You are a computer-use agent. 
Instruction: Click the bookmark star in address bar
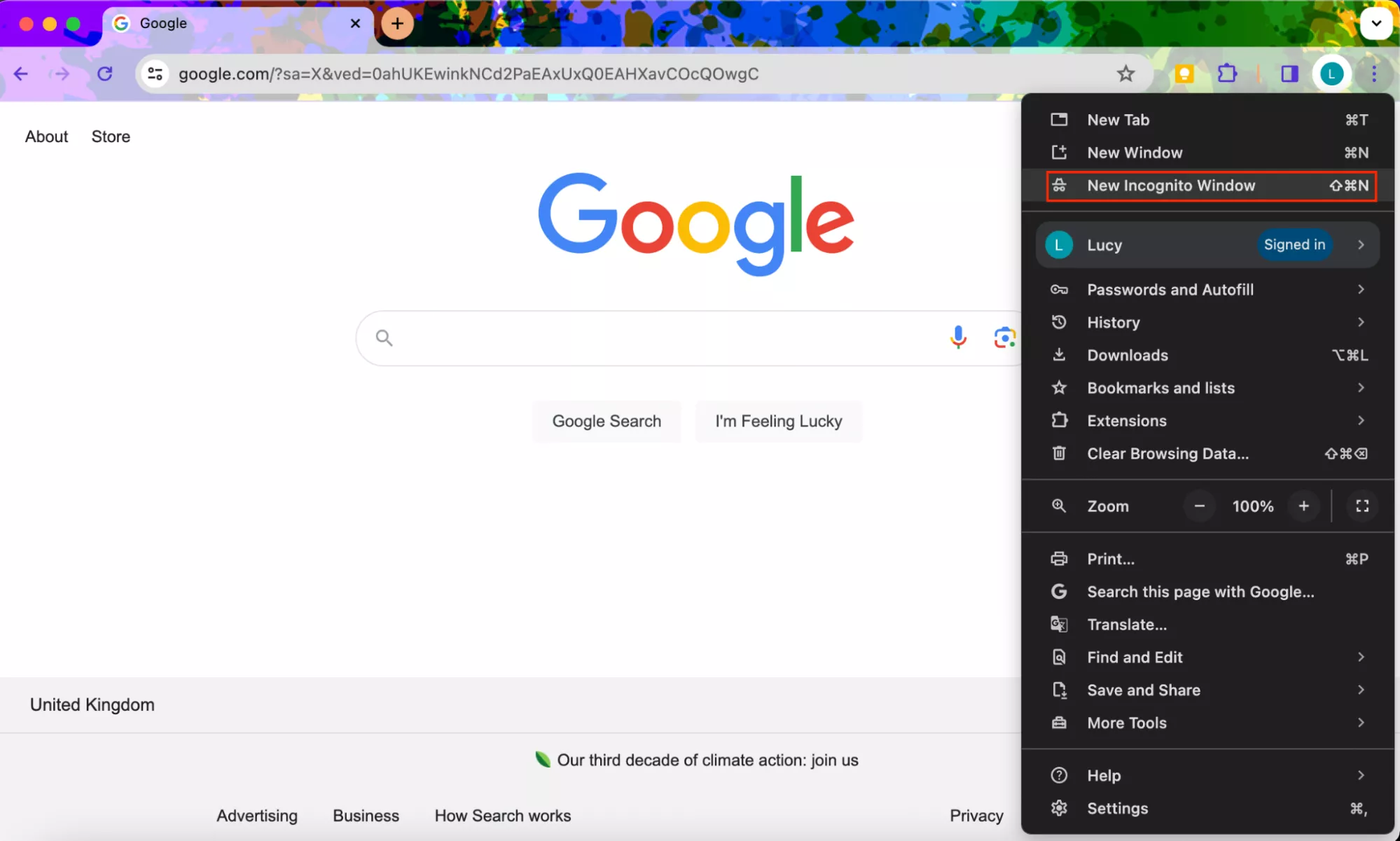click(1125, 74)
